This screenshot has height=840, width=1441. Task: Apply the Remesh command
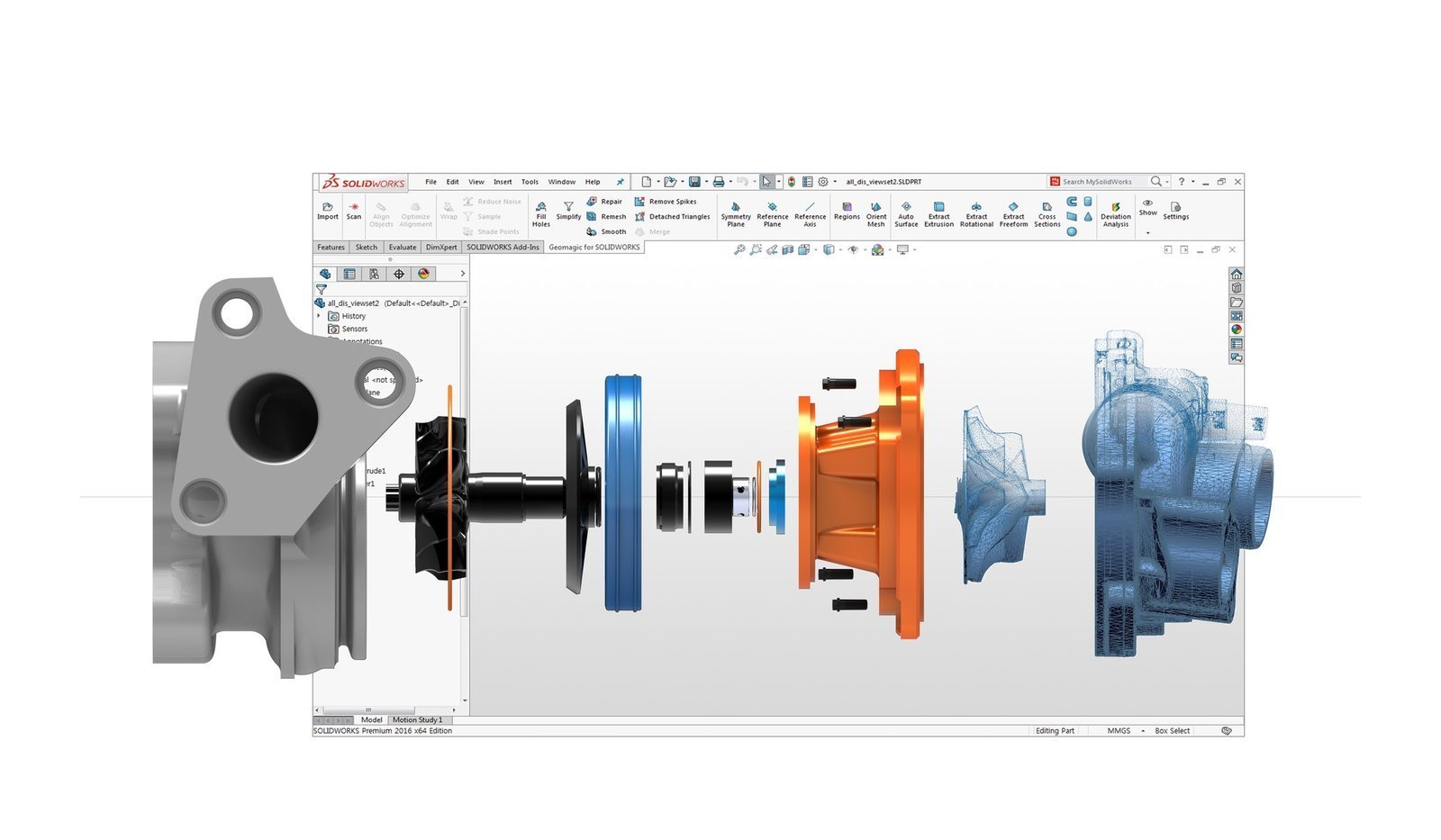606,217
